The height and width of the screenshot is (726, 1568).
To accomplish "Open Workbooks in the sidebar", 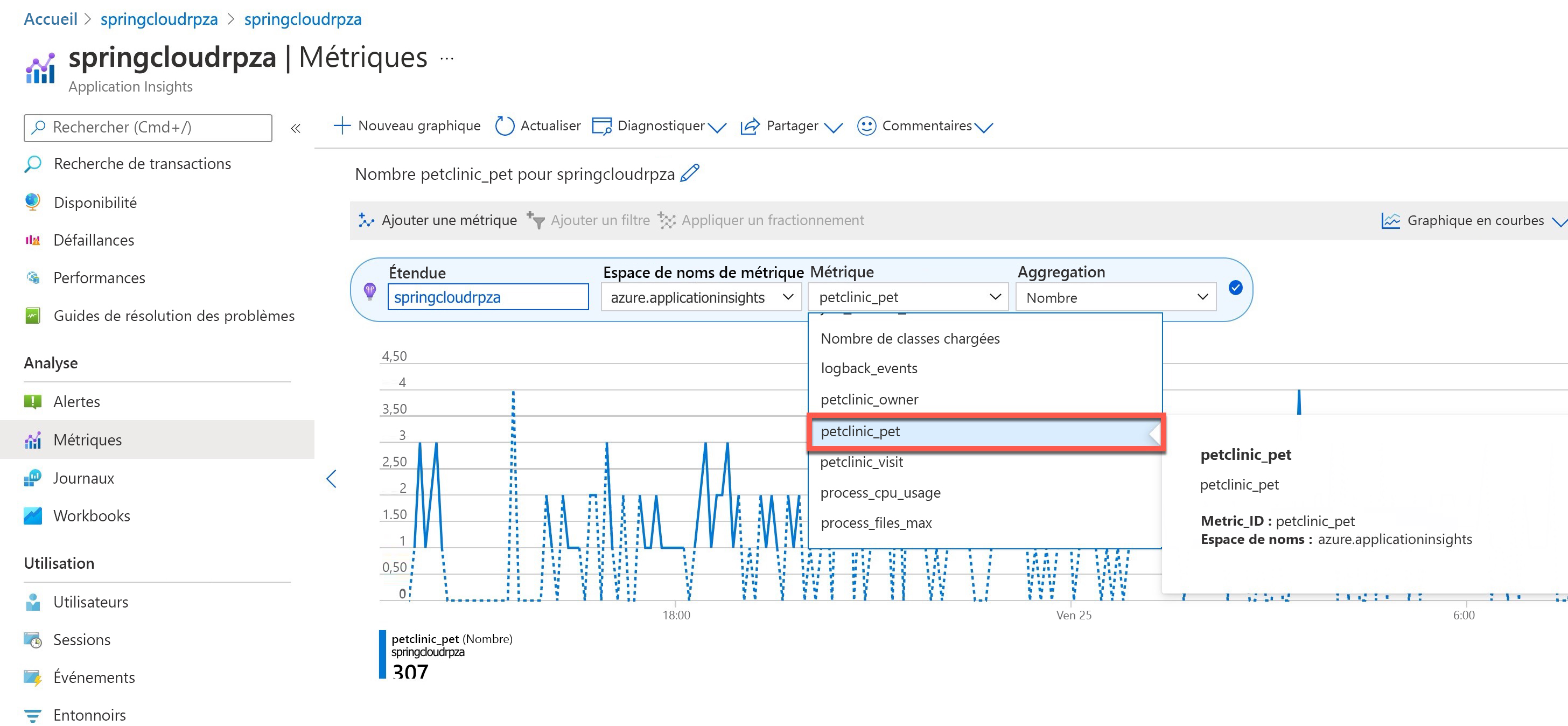I will (92, 516).
